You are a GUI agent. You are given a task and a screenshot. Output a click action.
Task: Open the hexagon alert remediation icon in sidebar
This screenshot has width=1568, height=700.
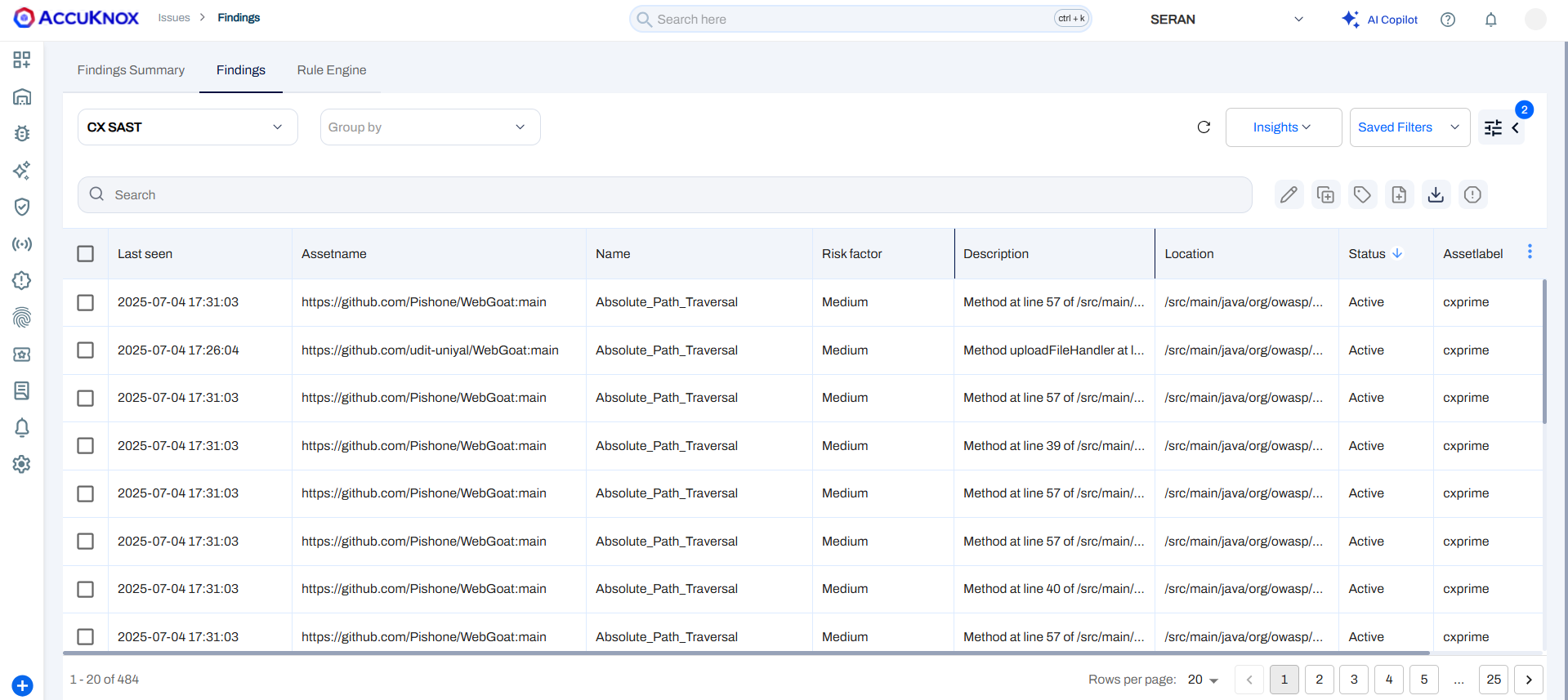[x=22, y=280]
